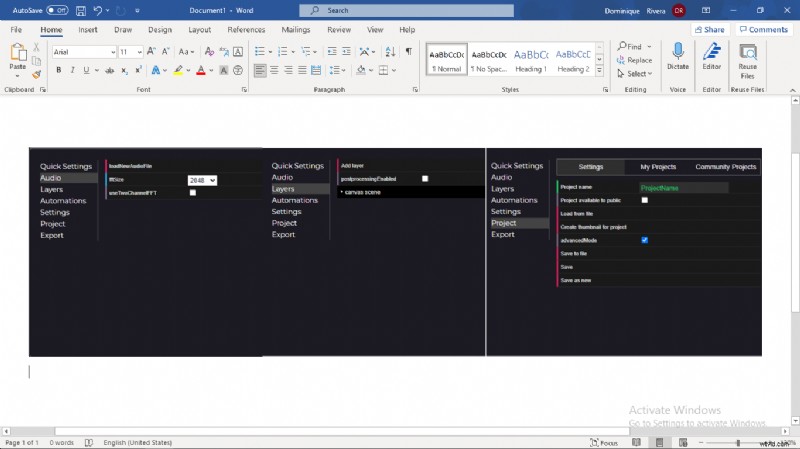800x449 pixels.
Task: Adjust the zoom slider in status bar
Action: point(737,442)
